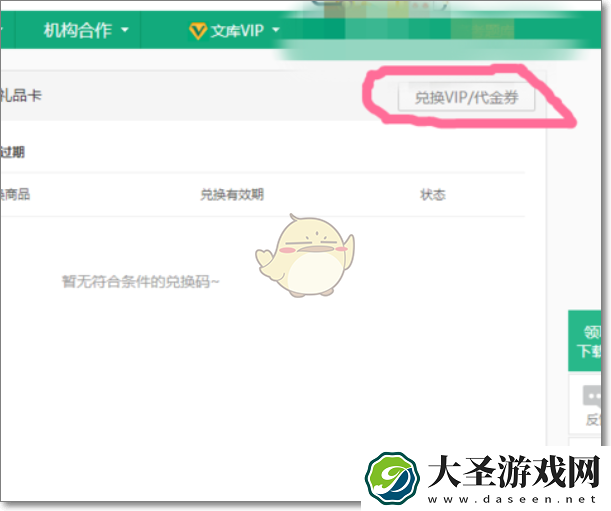Image resolution: width=611 pixels, height=511 pixels.
Task: Click the 兑换有效期 column header
Action: click(232, 194)
